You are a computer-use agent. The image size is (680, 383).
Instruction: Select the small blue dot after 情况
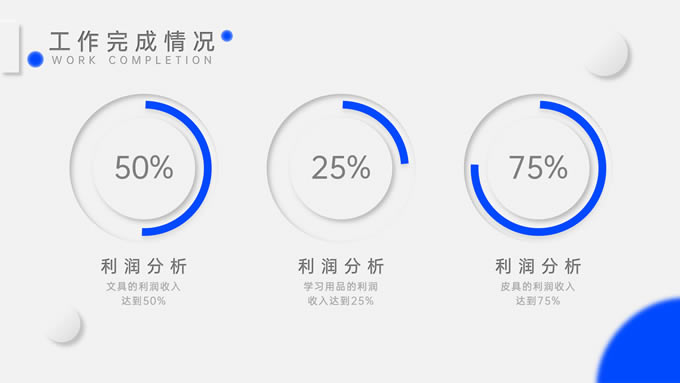click(227, 36)
